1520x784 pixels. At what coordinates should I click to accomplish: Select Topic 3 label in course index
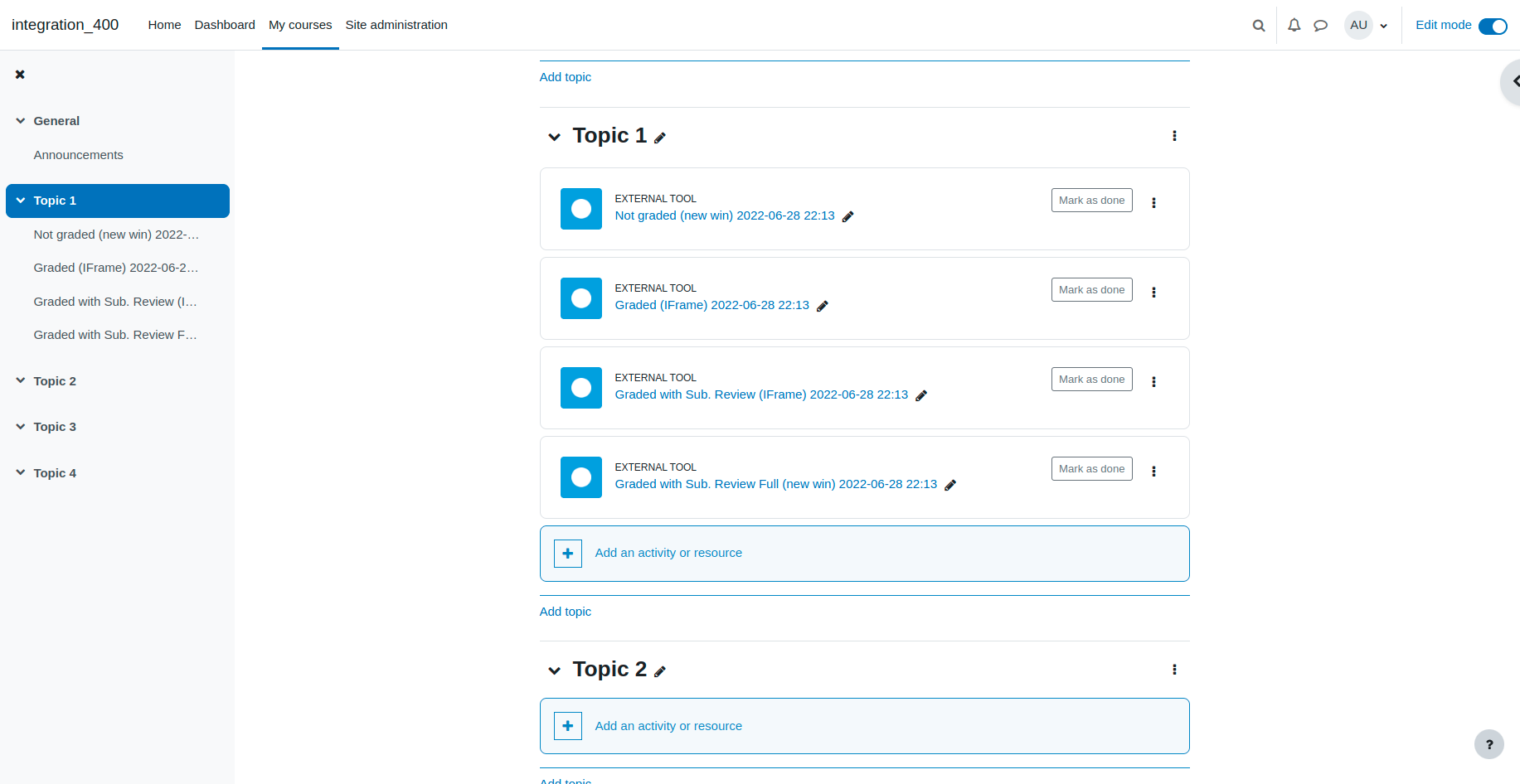(55, 427)
